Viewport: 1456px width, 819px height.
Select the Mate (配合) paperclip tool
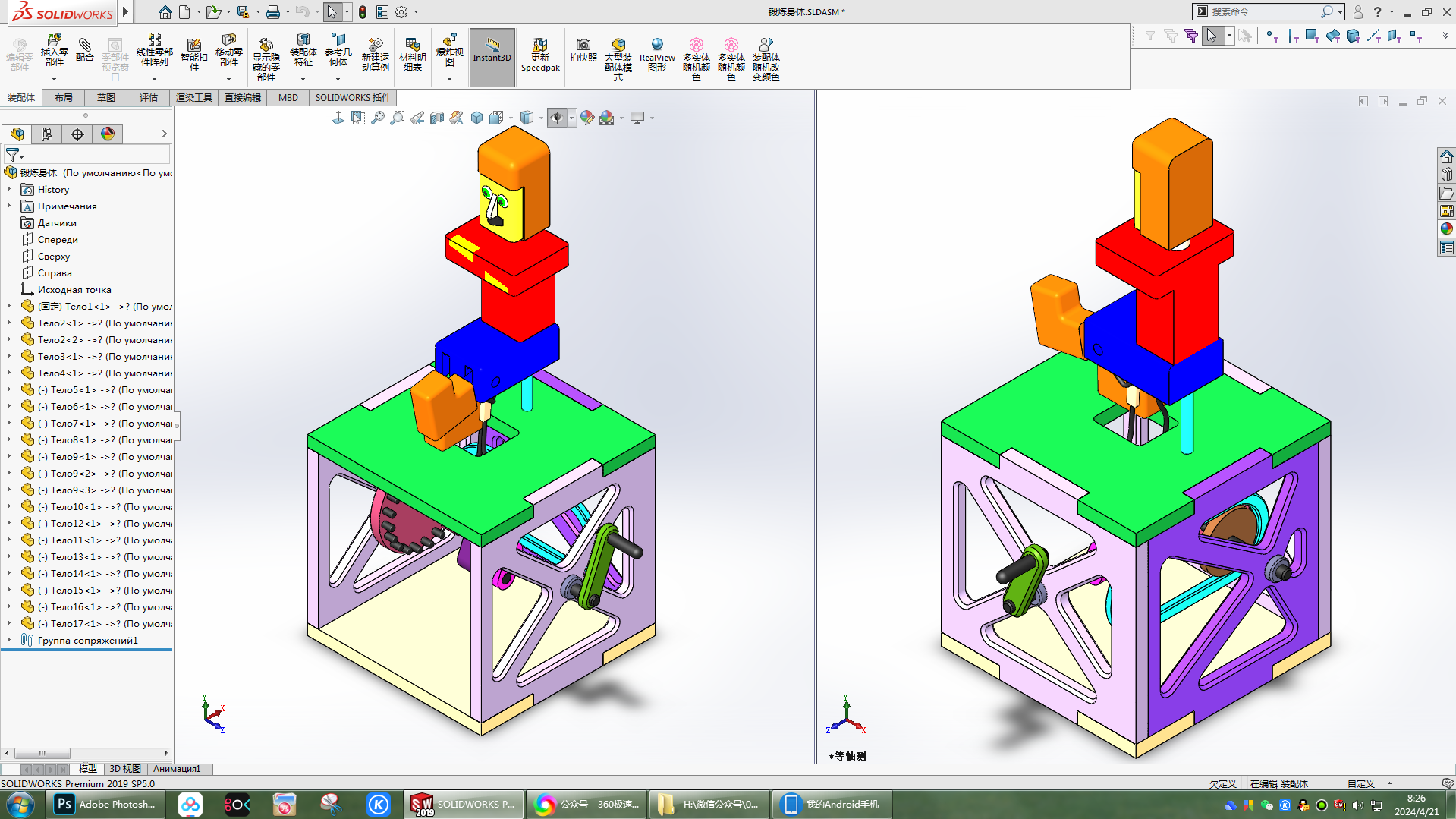[x=85, y=50]
